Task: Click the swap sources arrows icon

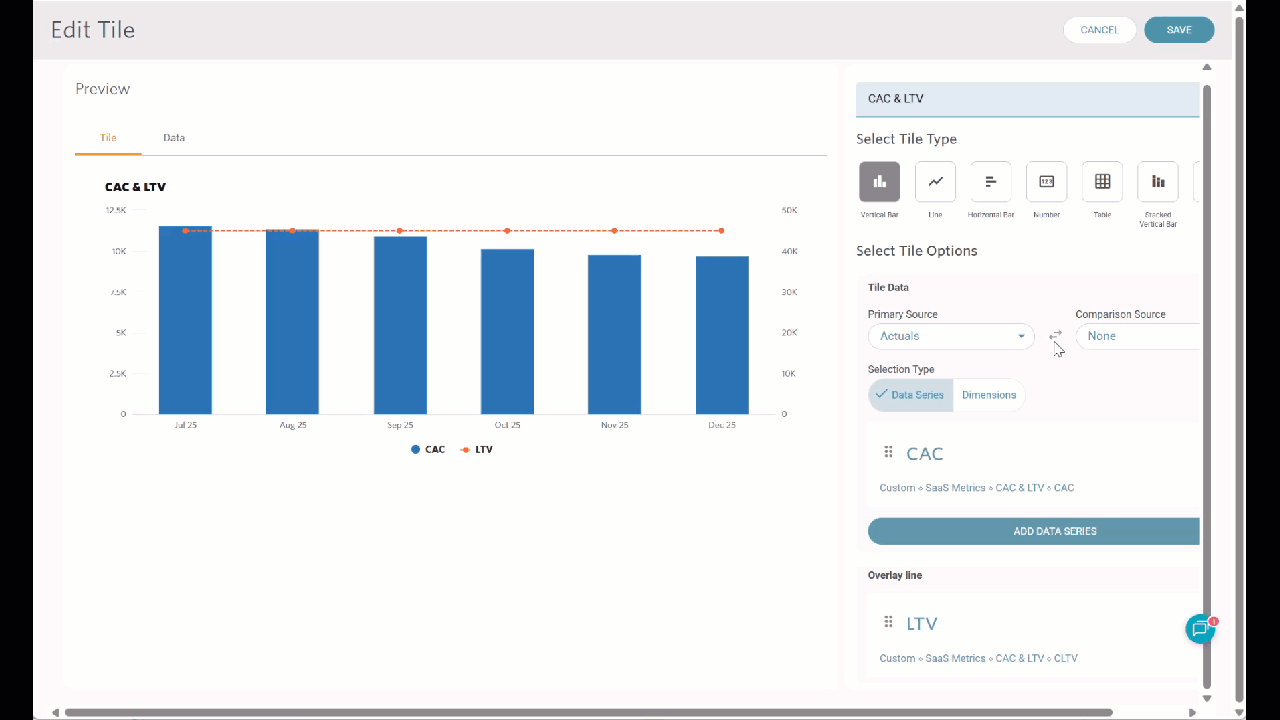Action: pos(1055,336)
